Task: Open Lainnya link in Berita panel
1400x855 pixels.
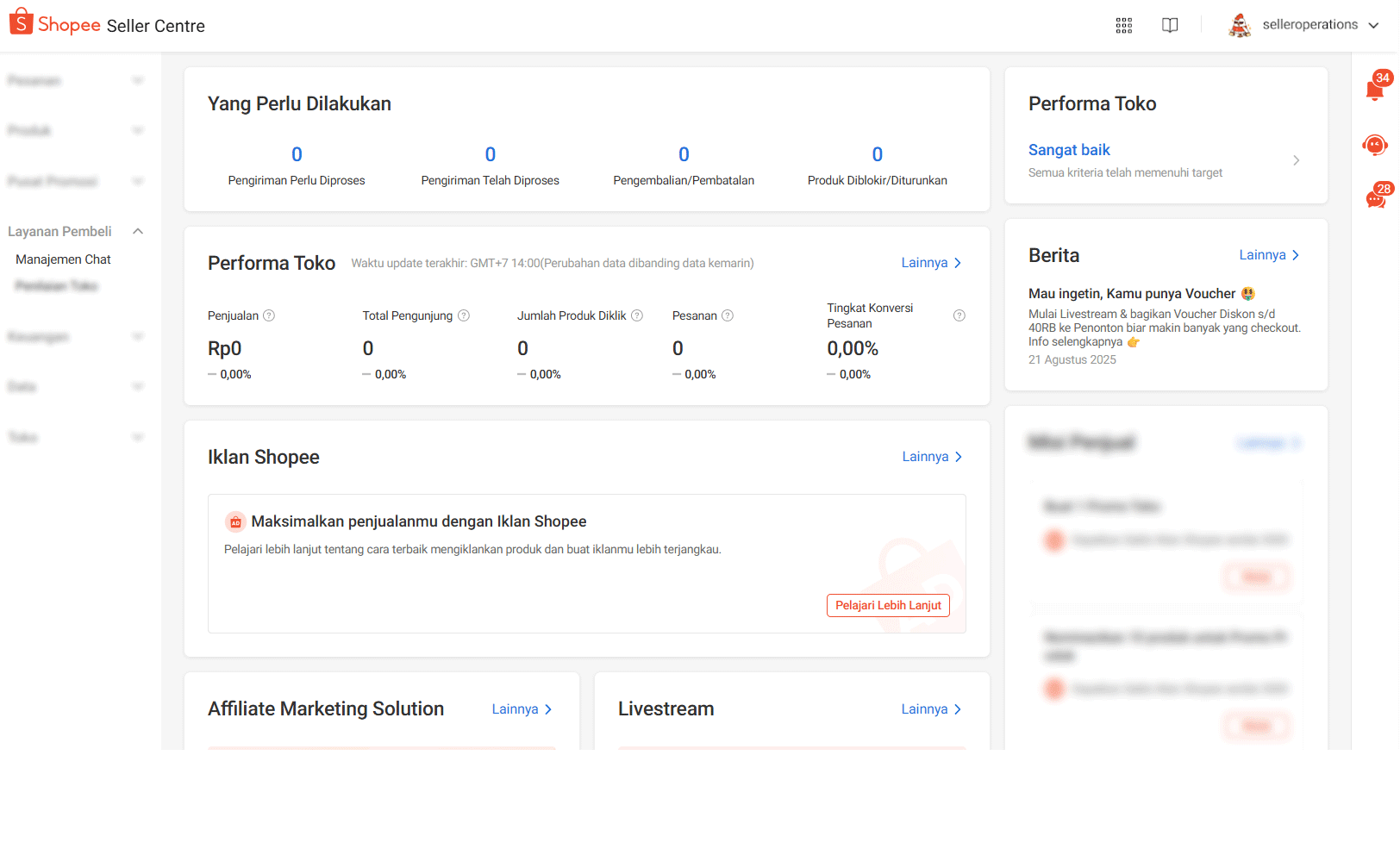Action: (1269, 255)
